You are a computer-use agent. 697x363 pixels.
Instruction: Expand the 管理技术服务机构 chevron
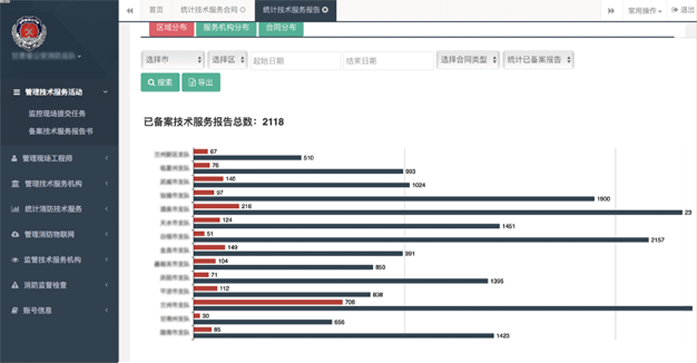click(x=106, y=183)
